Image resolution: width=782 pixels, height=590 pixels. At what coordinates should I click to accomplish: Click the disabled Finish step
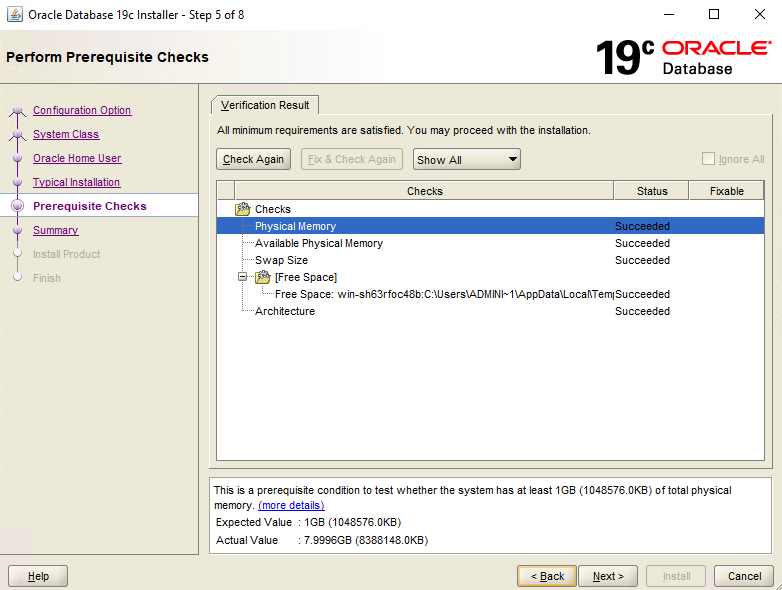pyautogui.click(x=47, y=278)
